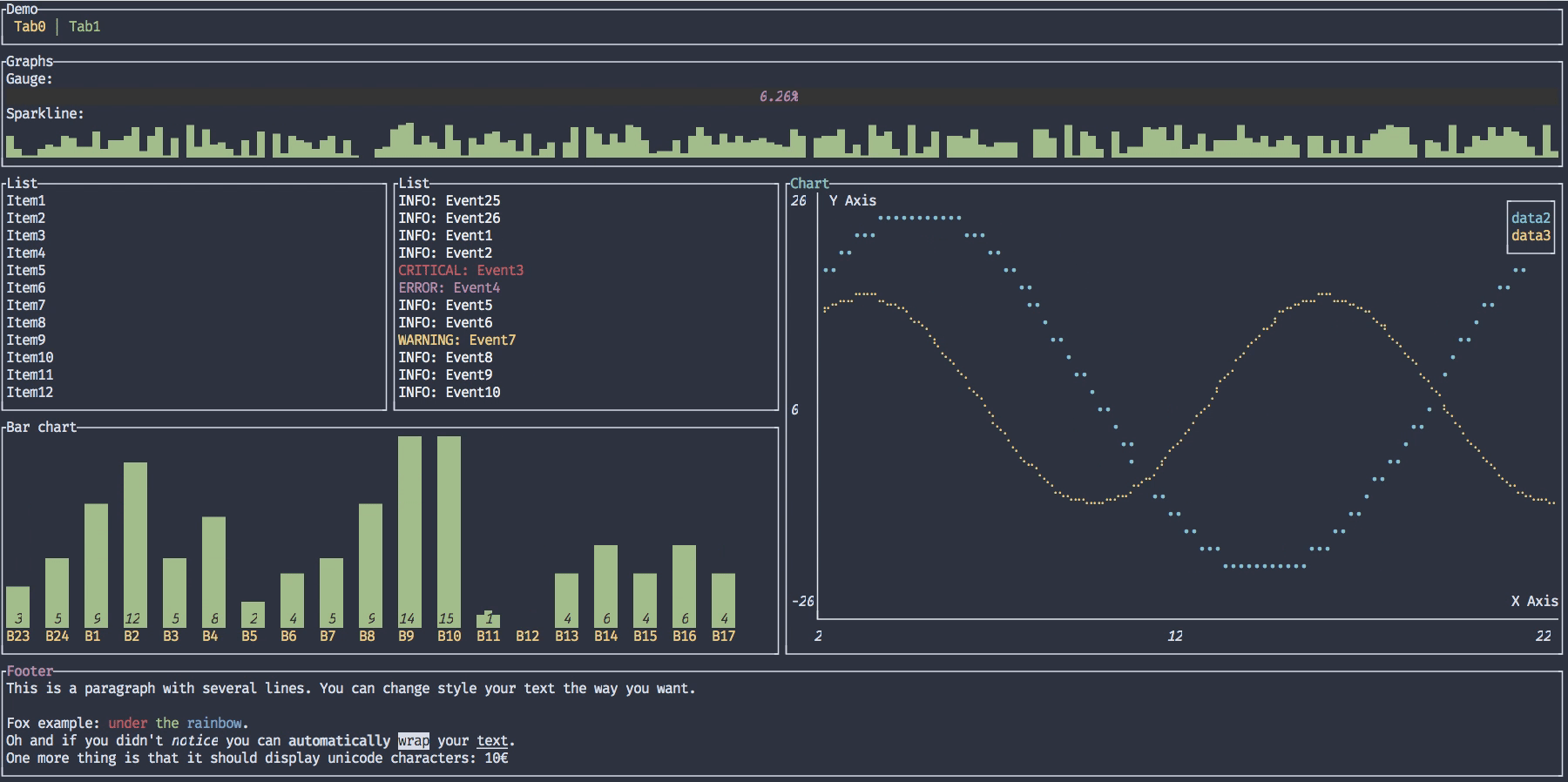1568x782 pixels.
Task: Click the gauge bar showing 6.26%
Action: click(x=781, y=97)
